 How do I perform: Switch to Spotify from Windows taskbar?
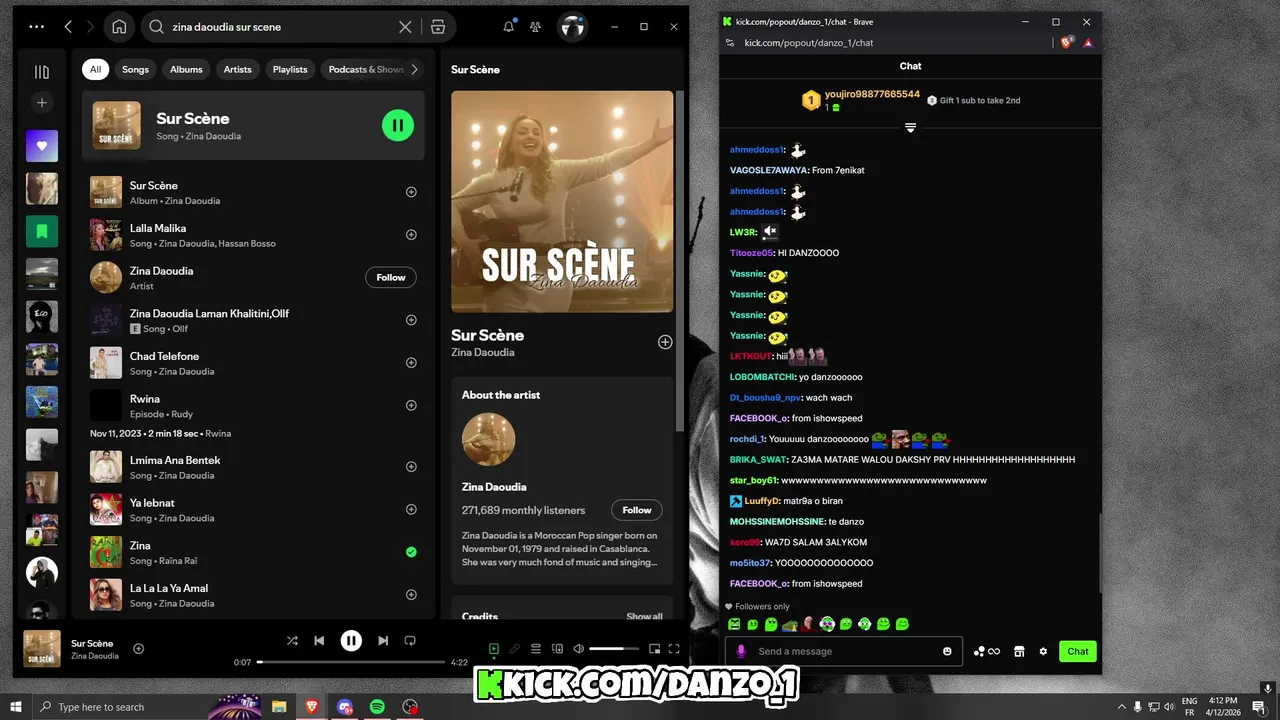tap(377, 707)
